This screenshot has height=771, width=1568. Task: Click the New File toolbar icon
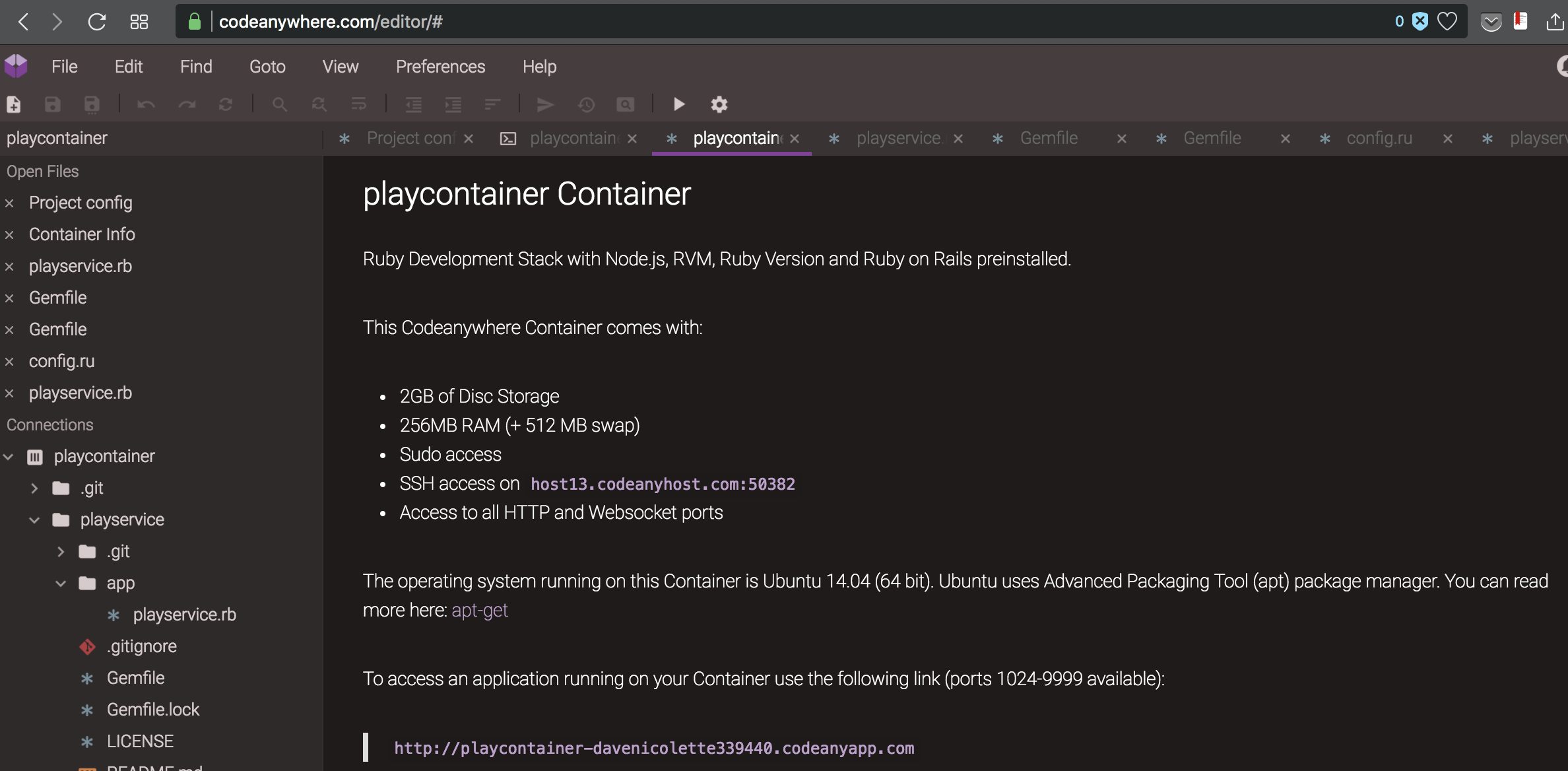pos(14,104)
